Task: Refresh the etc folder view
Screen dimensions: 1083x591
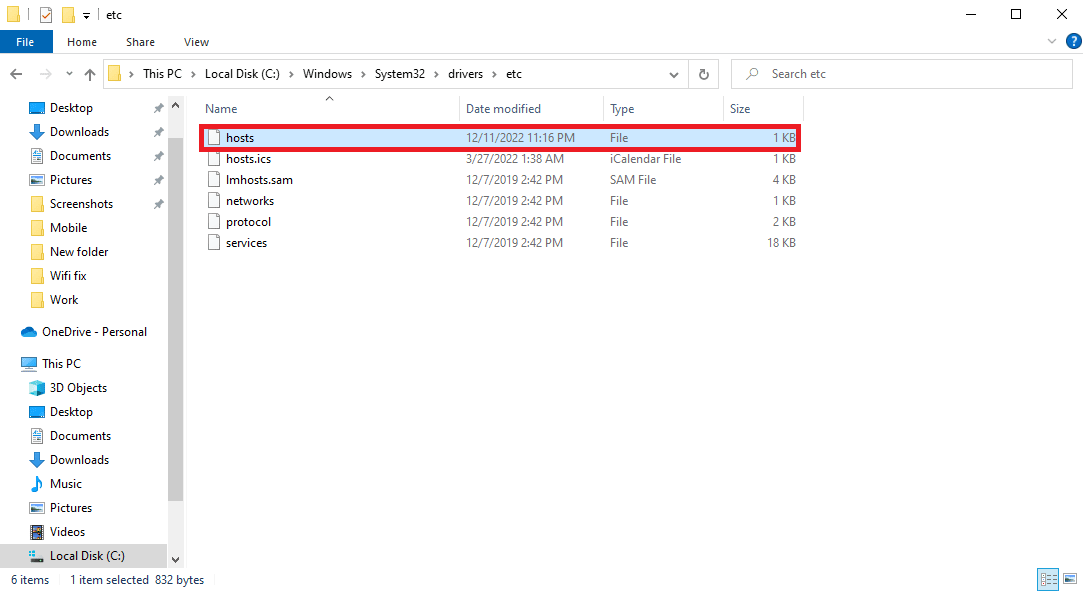Action: [x=704, y=74]
